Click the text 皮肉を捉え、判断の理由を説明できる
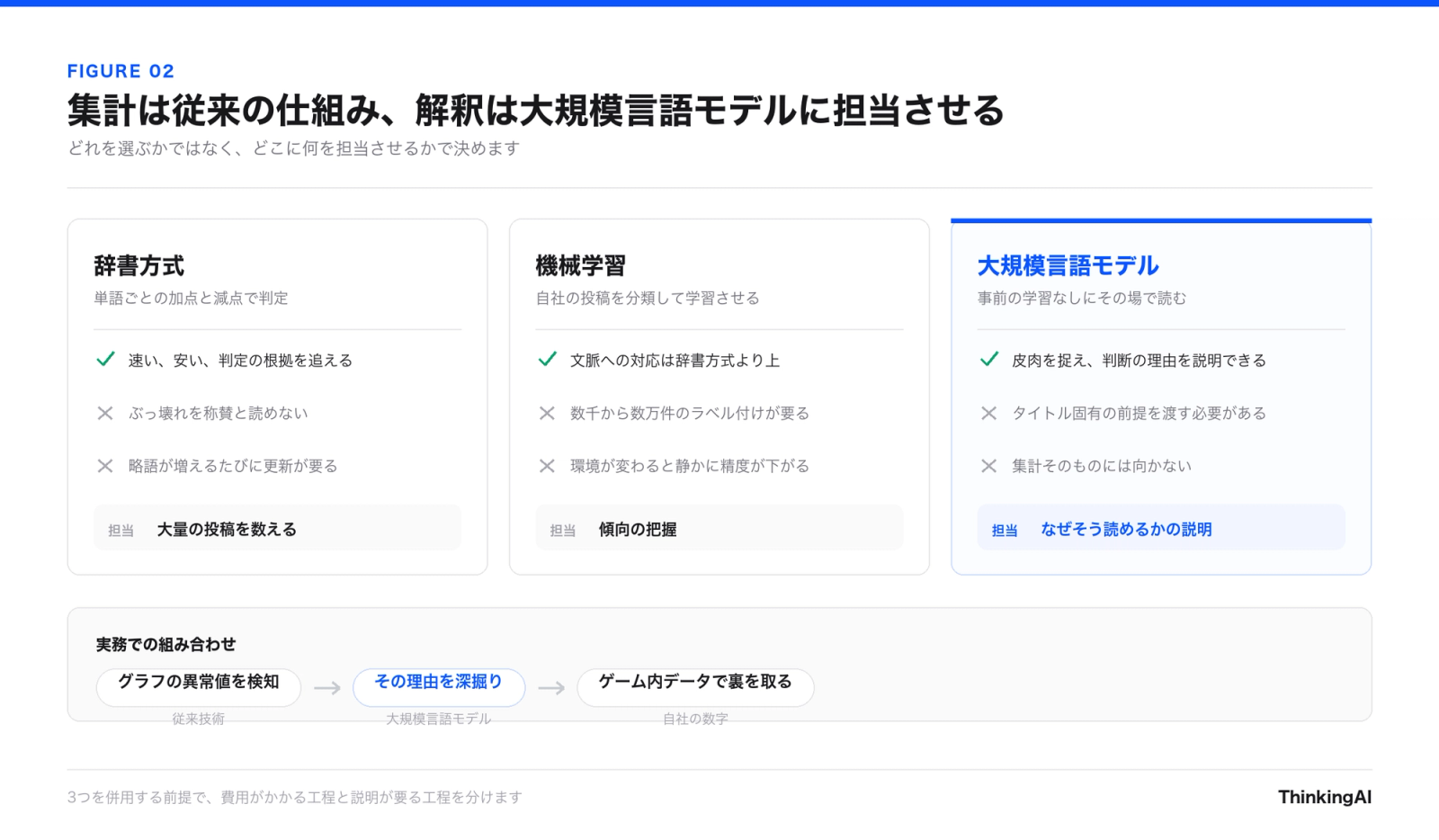This screenshot has width=1439, height=840. [1140, 361]
